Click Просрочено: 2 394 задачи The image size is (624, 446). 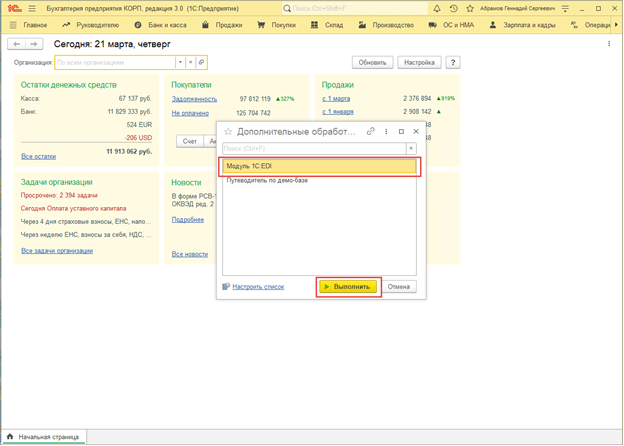click(x=59, y=195)
